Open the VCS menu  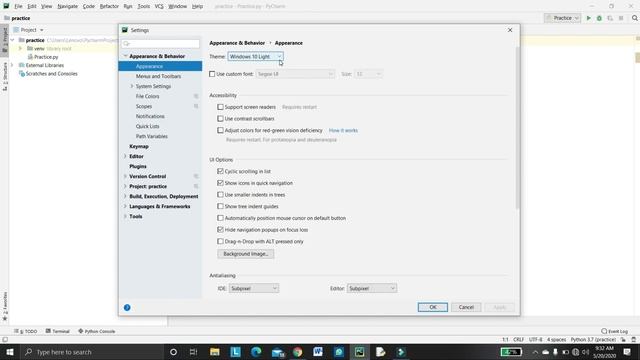pyautogui.click(x=159, y=6)
